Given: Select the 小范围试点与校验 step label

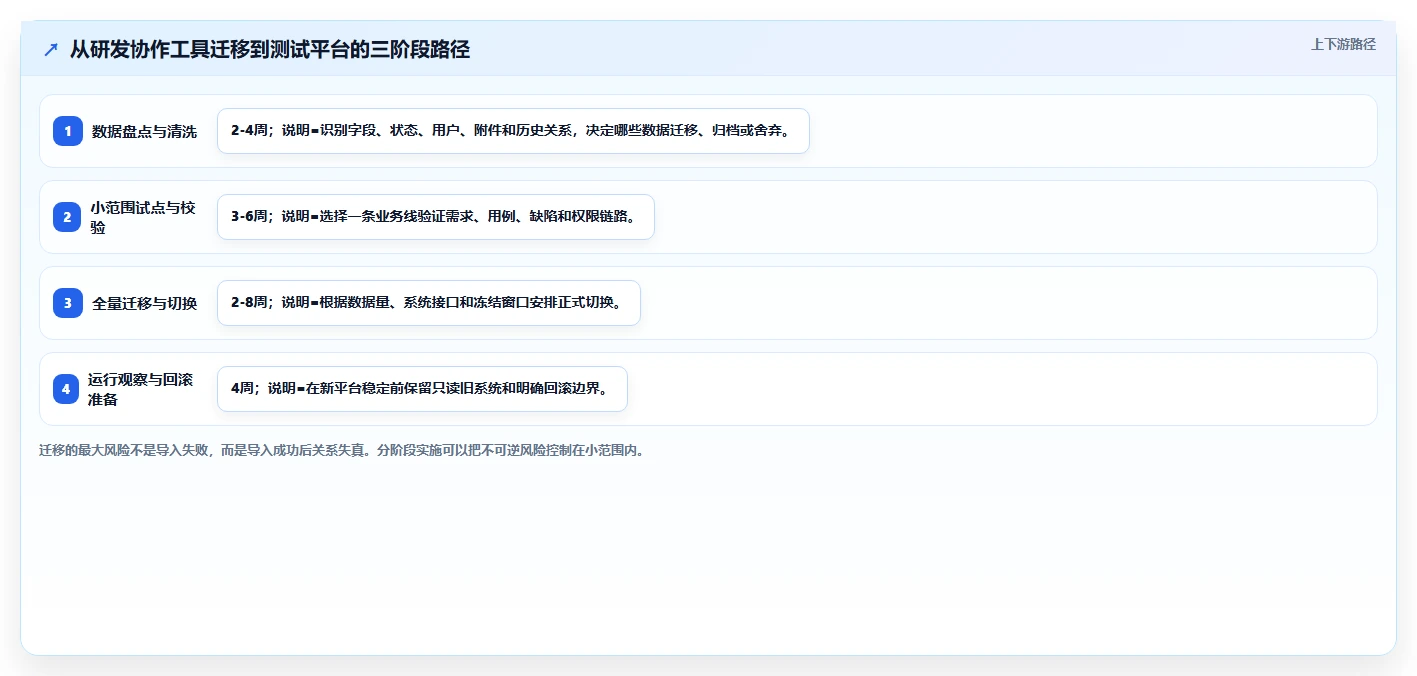Looking at the screenshot, I should click(x=143, y=217).
